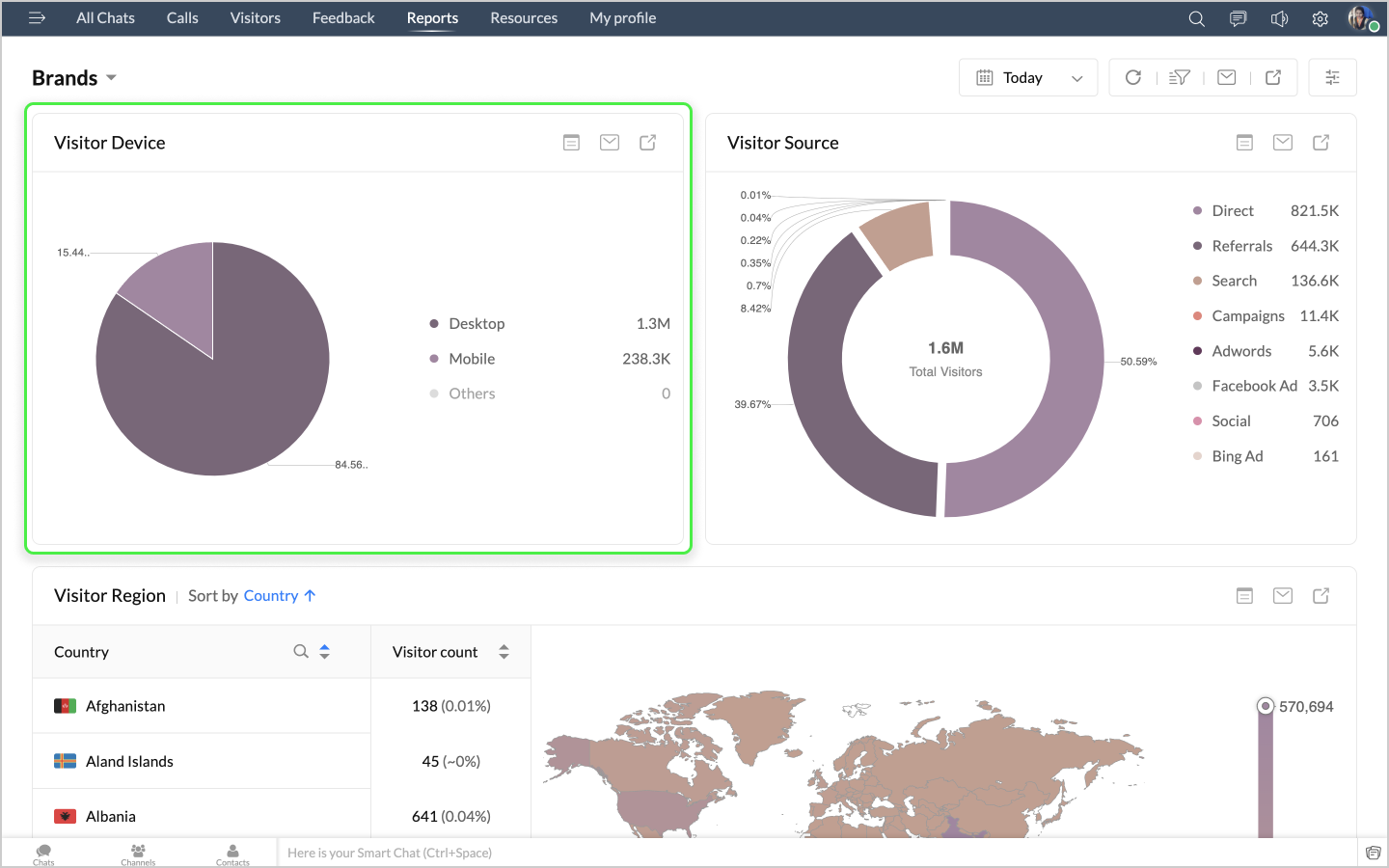1389x868 pixels.
Task: Toggle Direct source in legend
Action: click(x=1232, y=211)
